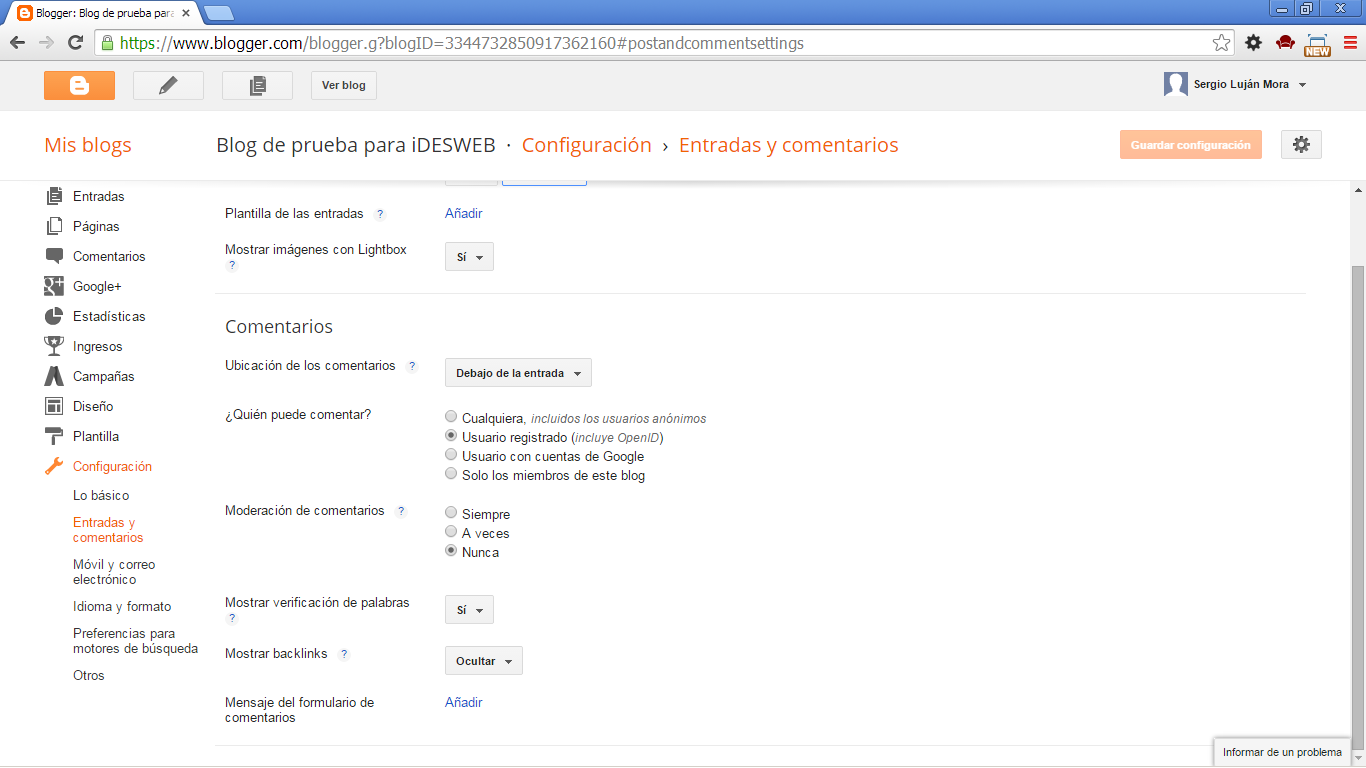
Task: Click the Mis blogs link
Action: (x=88, y=145)
